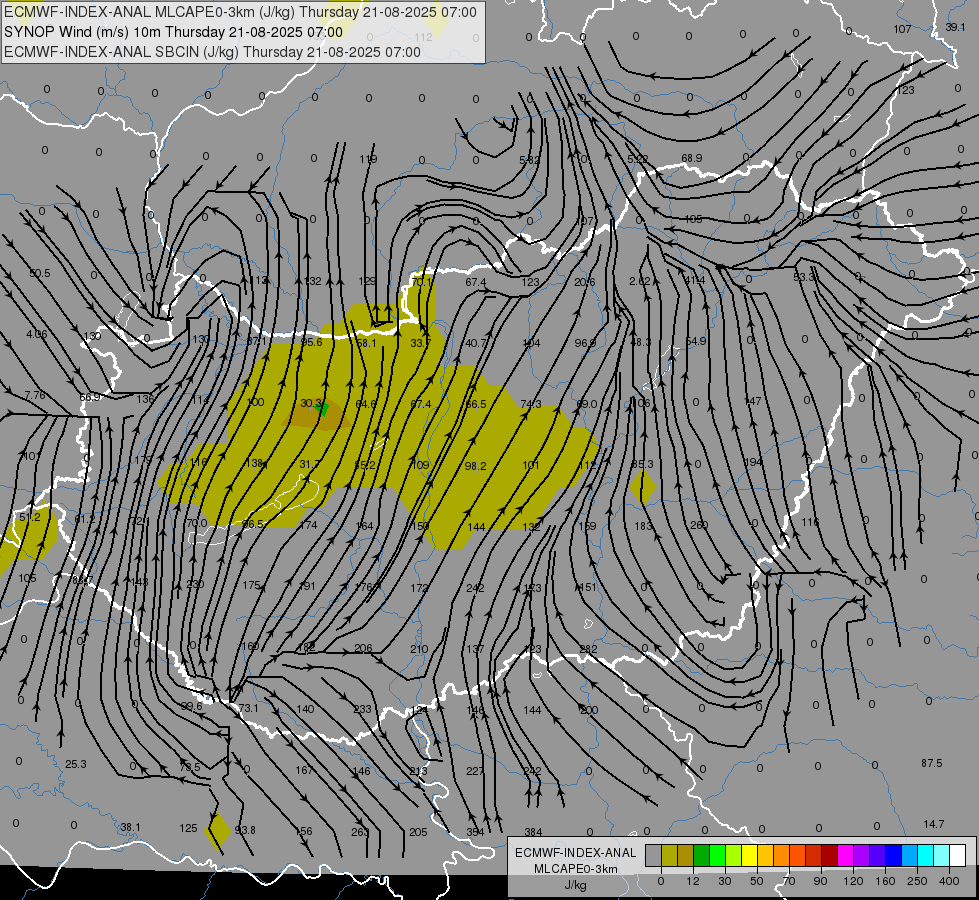Viewport: 979px width, 900px height.
Task: Click the olive diamond beside 93.8
Action: 219,830
